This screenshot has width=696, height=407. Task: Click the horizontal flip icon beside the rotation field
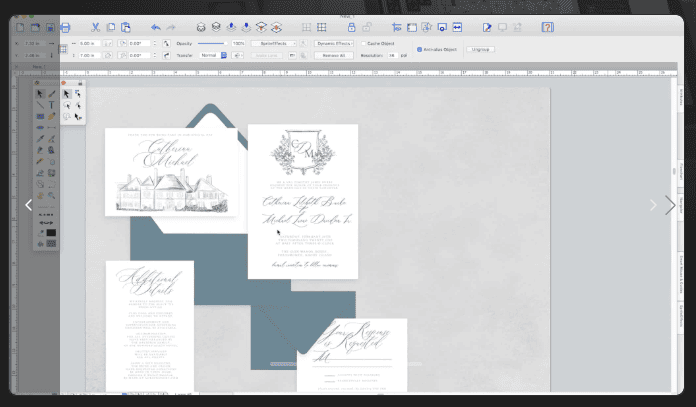[166, 43]
